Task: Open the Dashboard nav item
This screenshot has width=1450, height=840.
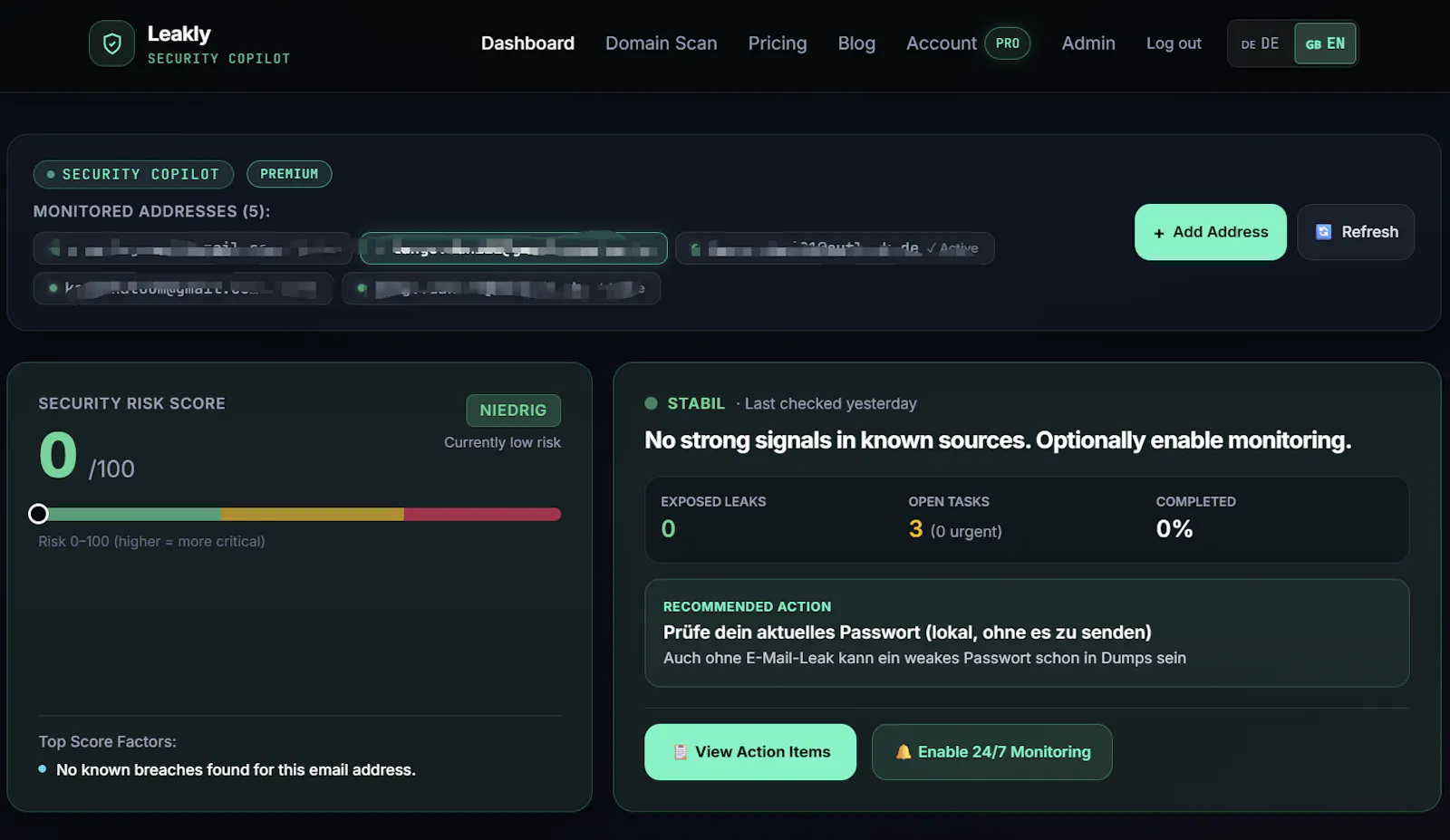Action: coord(527,43)
